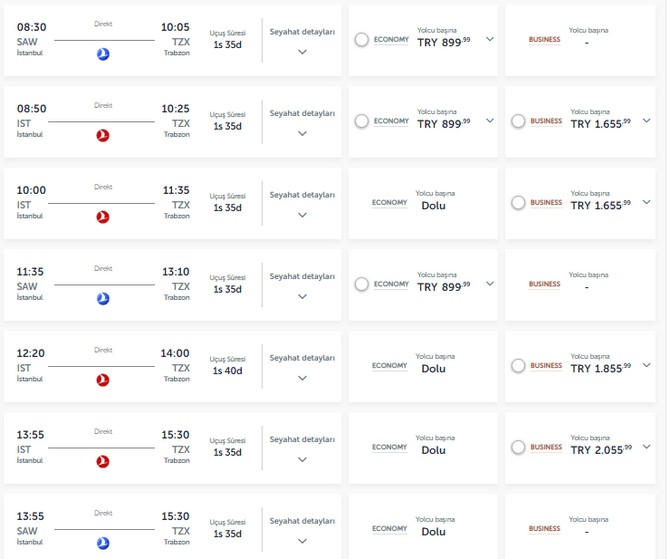The width and height of the screenshot is (670, 559).
Task: Choose Business fare TRY 2.055 on 13:55 flight
Action: tap(518, 448)
